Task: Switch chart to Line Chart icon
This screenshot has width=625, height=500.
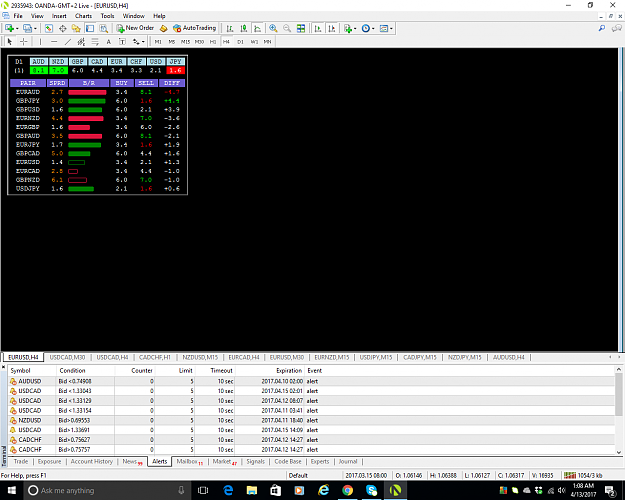Action: coord(257,28)
